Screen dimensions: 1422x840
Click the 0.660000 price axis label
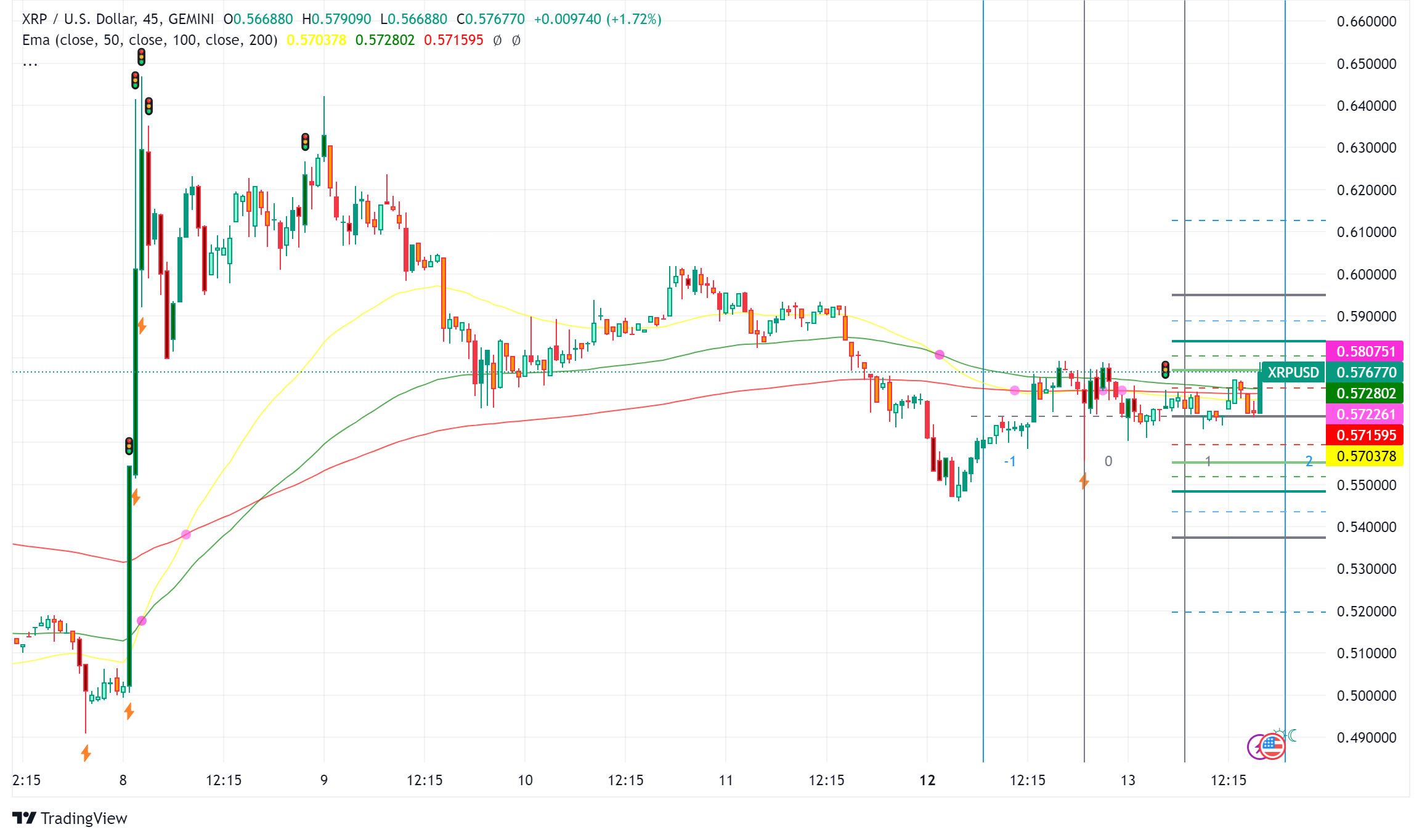1366,22
